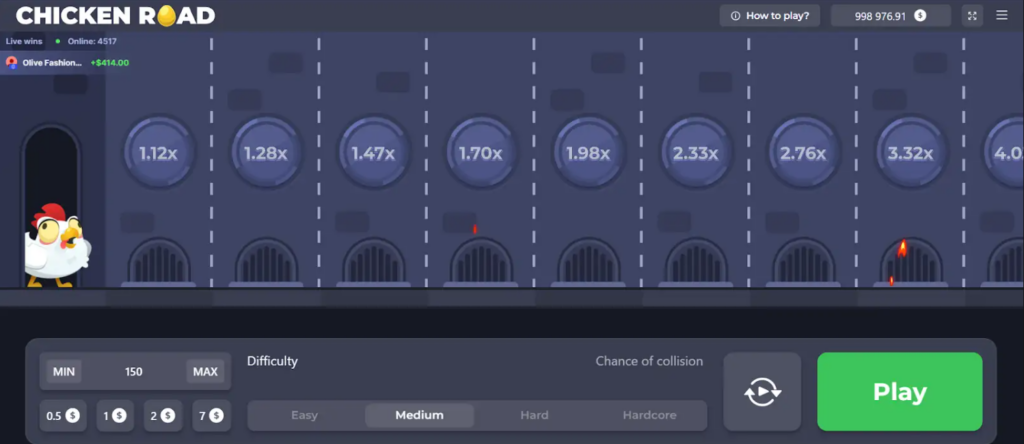Click the 1.98x multiplier manhole
The width and height of the screenshot is (1024, 444).
588,153
